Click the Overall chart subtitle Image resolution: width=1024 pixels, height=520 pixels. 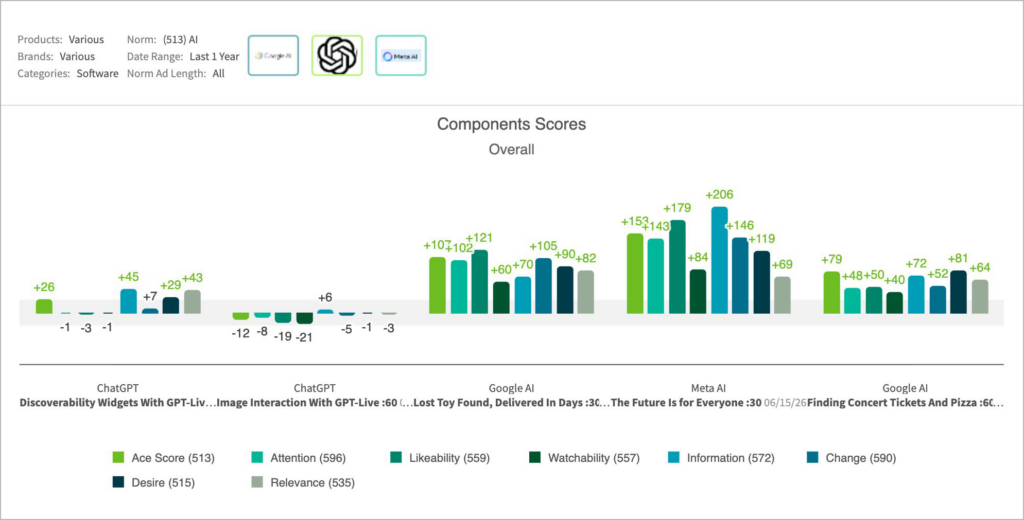pyautogui.click(x=511, y=150)
